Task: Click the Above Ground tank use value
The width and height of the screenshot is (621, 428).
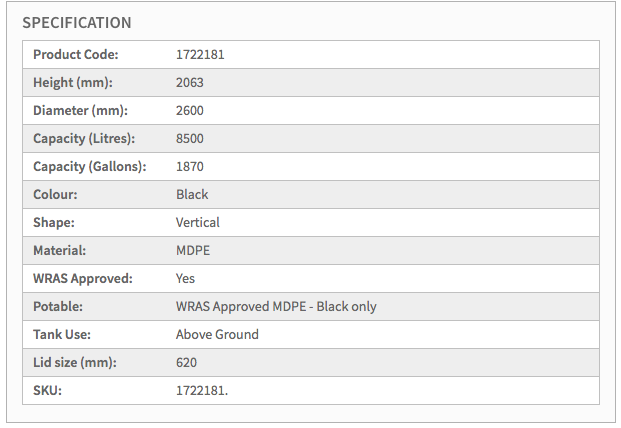Action: click(217, 335)
